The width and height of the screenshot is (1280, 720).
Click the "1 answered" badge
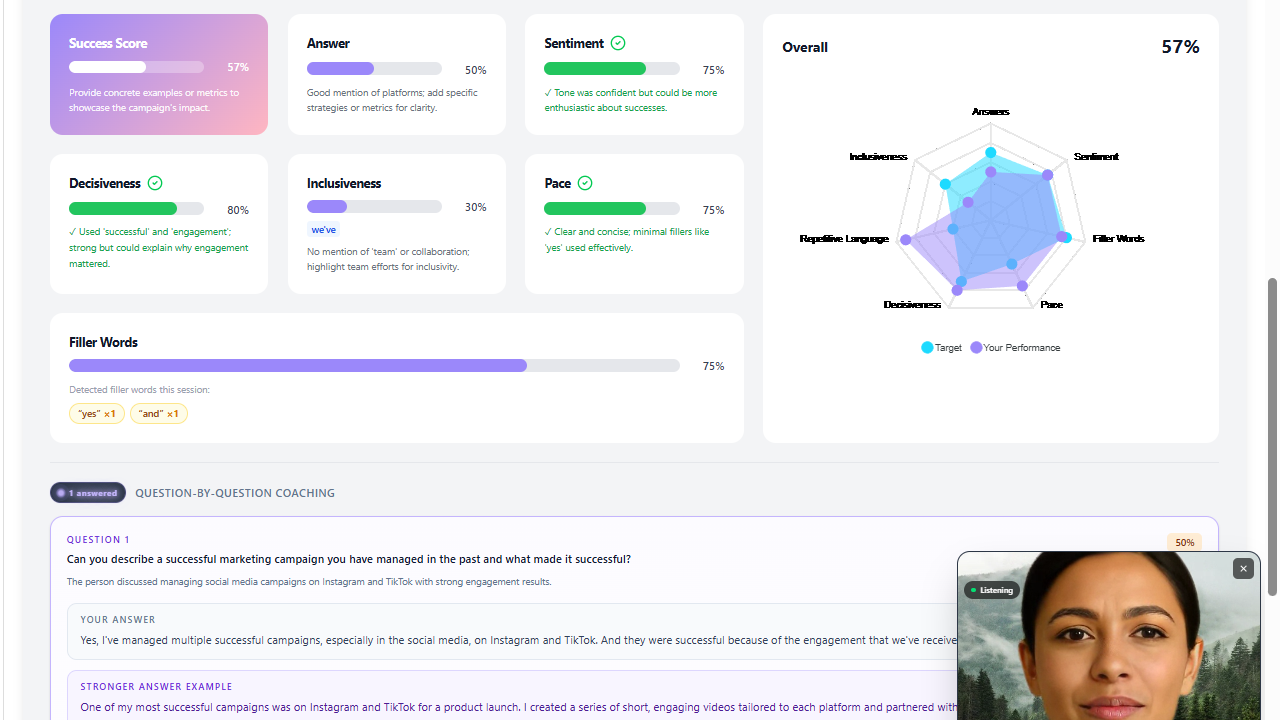pyautogui.click(x=88, y=493)
